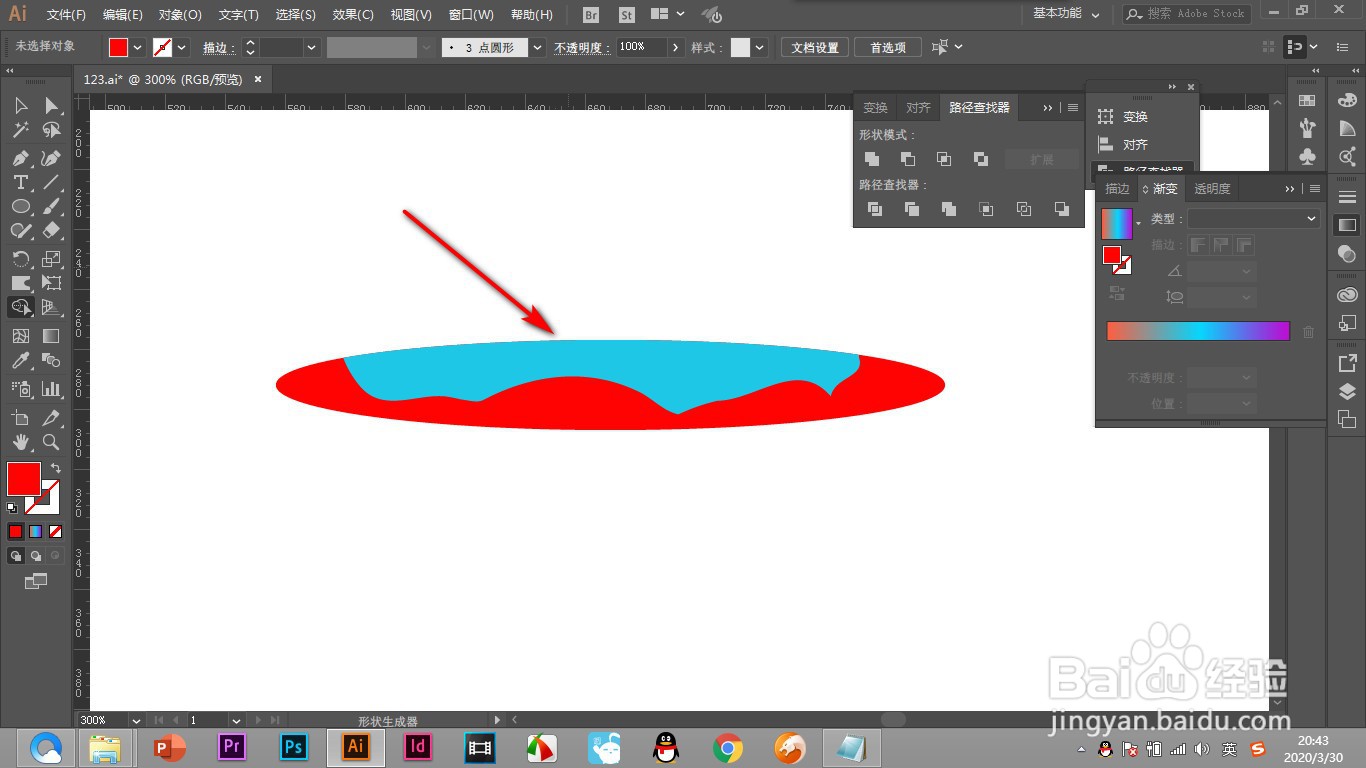1366x768 pixels.
Task: Open the 基本功能 workspace switcher
Action: click(1066, 14)
